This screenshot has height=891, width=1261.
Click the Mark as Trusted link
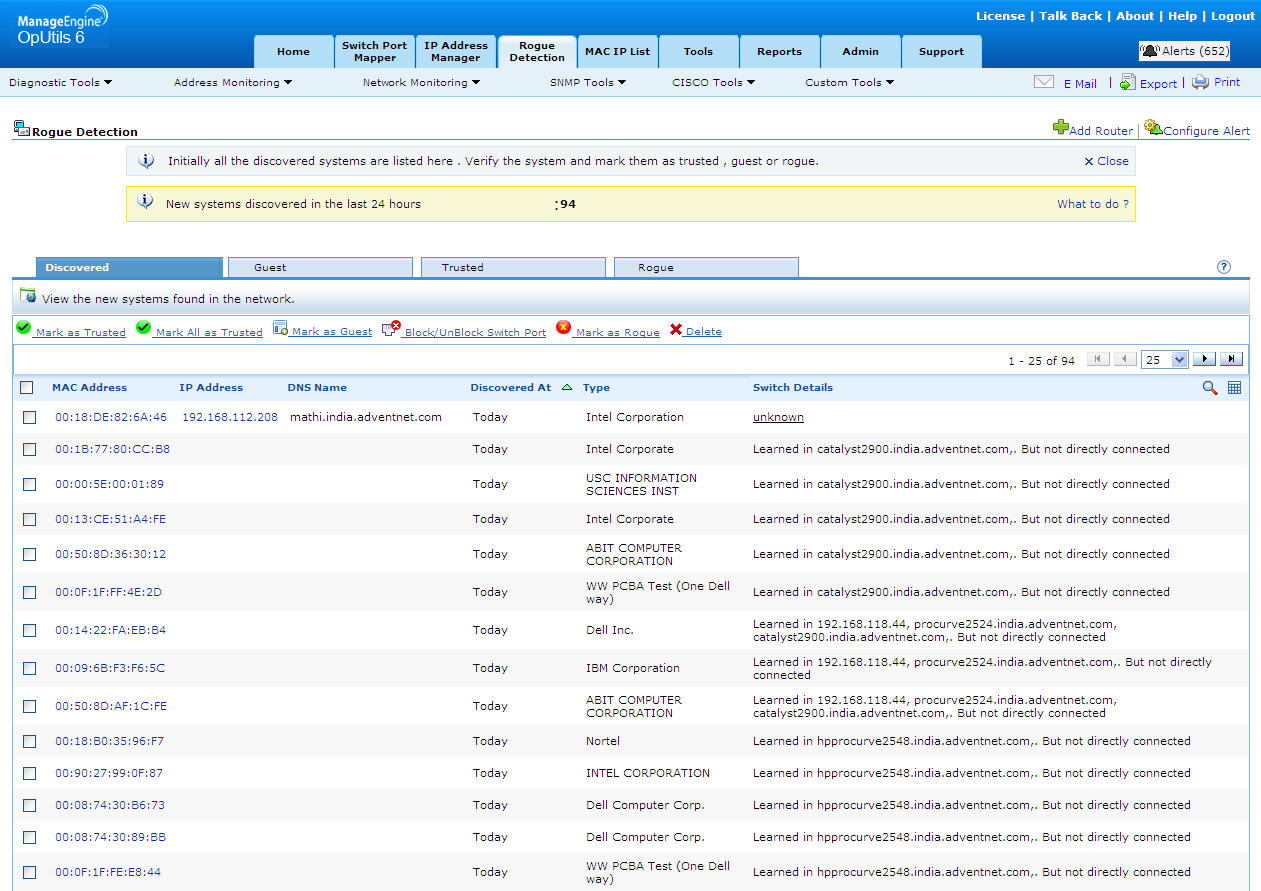pyautogui.click(x=80, y=332)
